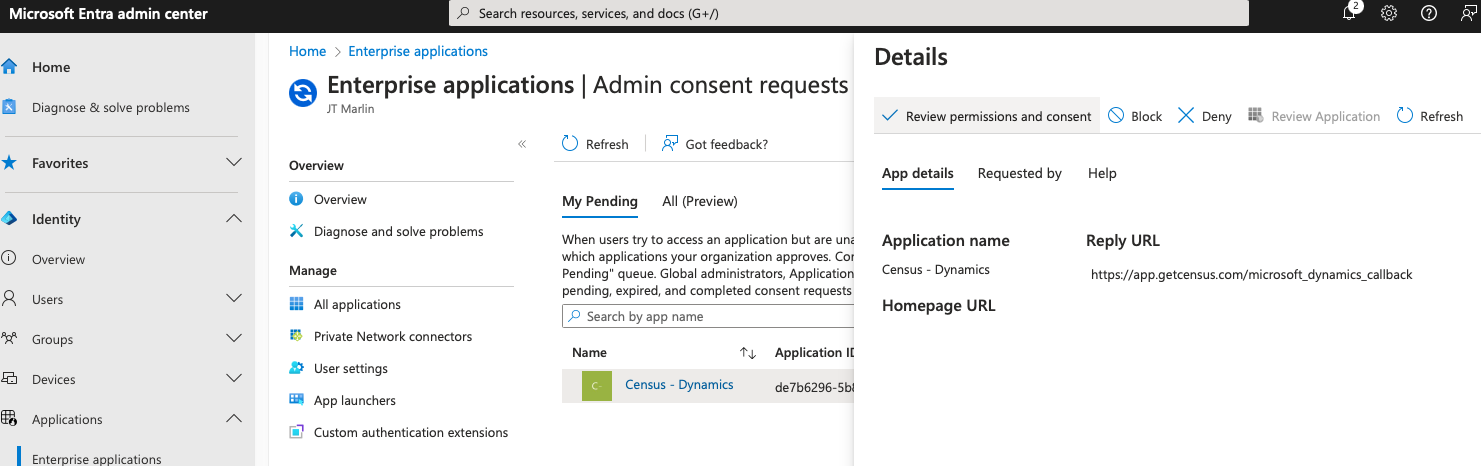Click the Block icon in Details toolbar

(x=1117, y=116)
